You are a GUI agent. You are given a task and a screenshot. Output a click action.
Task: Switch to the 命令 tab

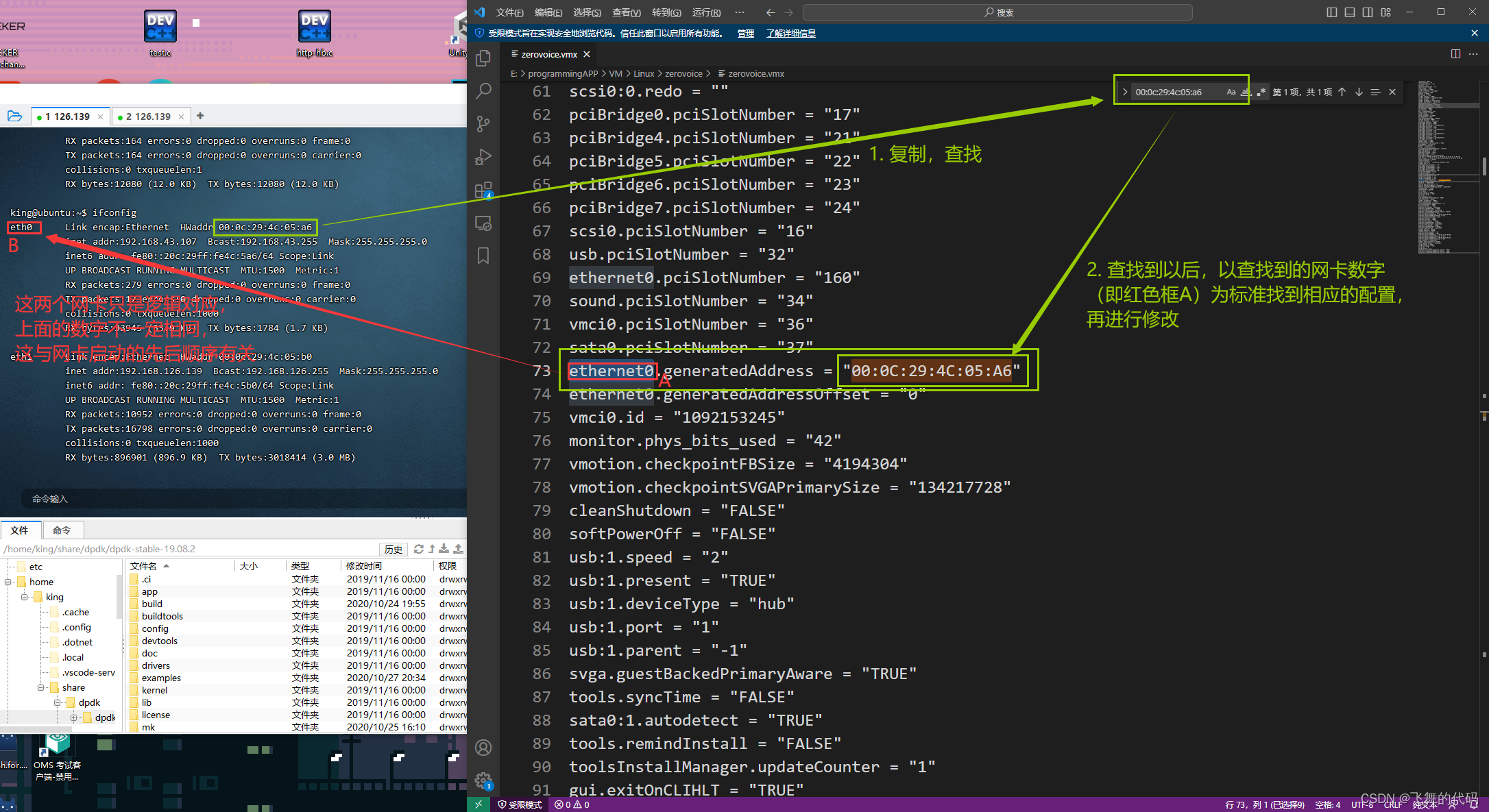[62, 530]
